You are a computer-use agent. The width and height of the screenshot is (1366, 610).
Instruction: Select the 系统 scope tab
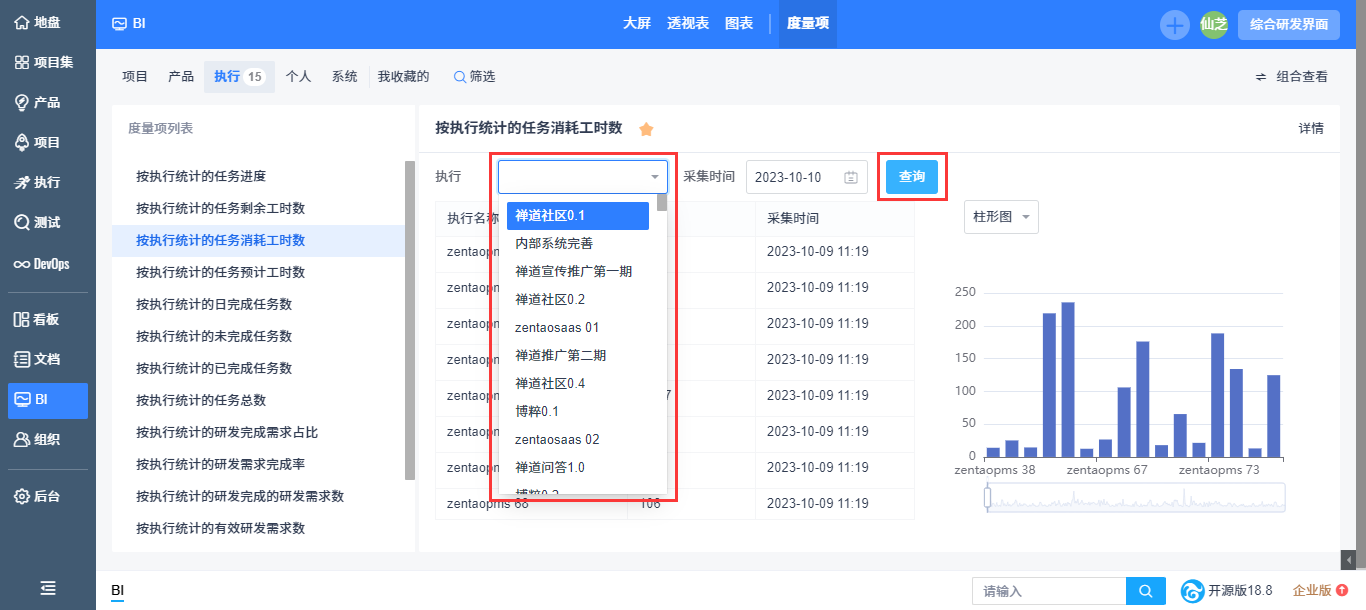click(x=345, y=77)
